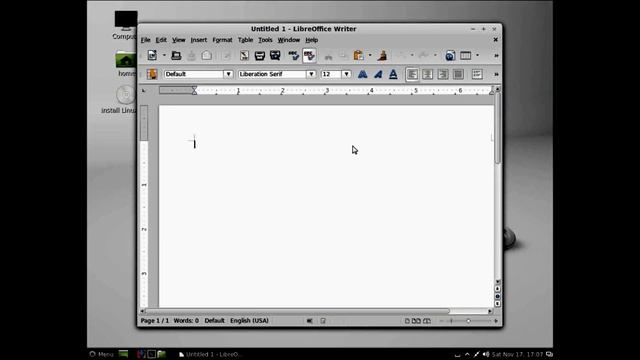Click the Undo icon
This screenshot has width=640, height=360.
pyautogui.click(x=403, y=55)
